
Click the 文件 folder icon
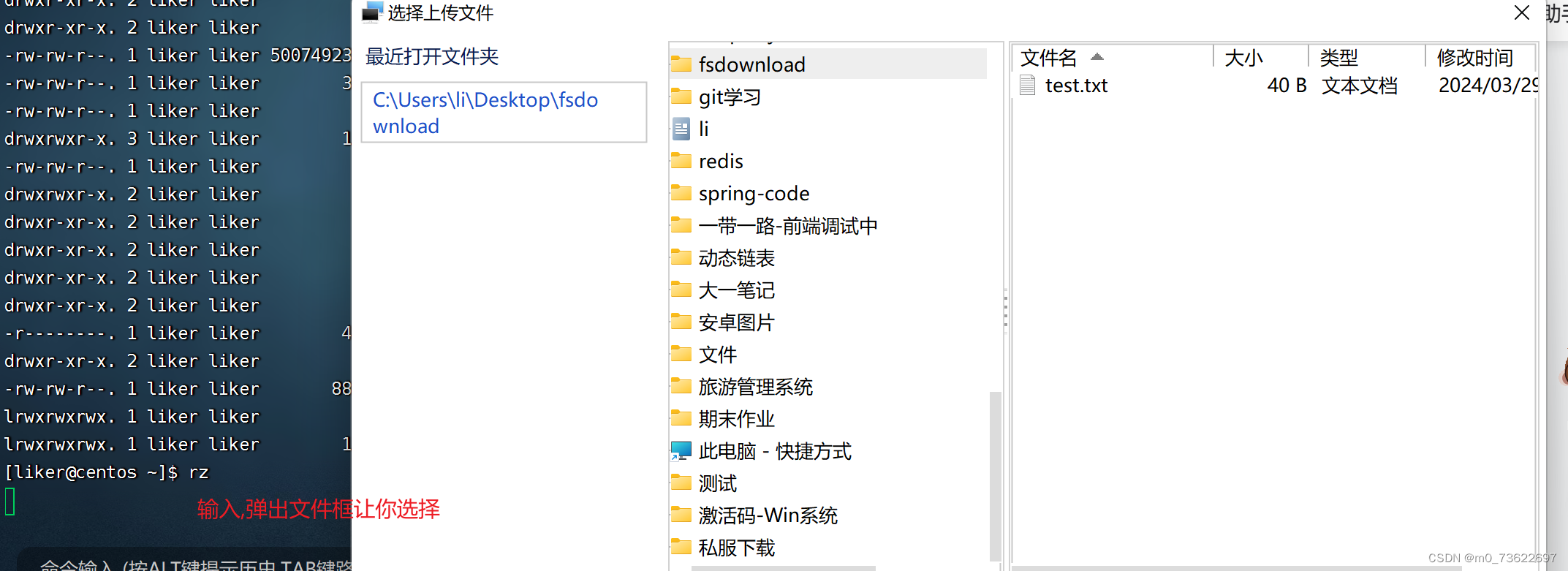coord(681,354)
